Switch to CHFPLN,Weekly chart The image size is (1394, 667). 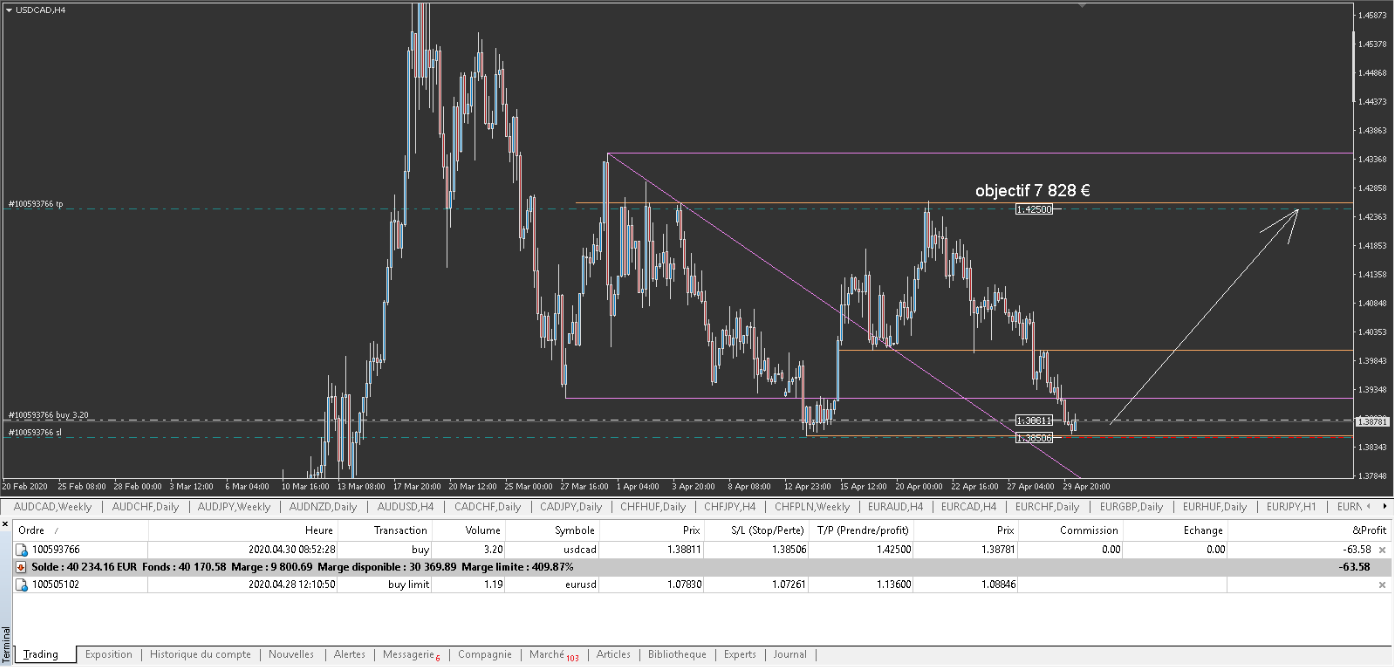812,507
